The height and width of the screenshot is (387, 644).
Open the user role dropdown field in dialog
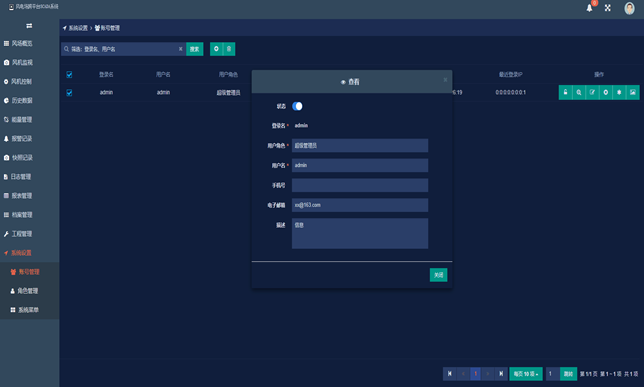(x=360, y=145)
